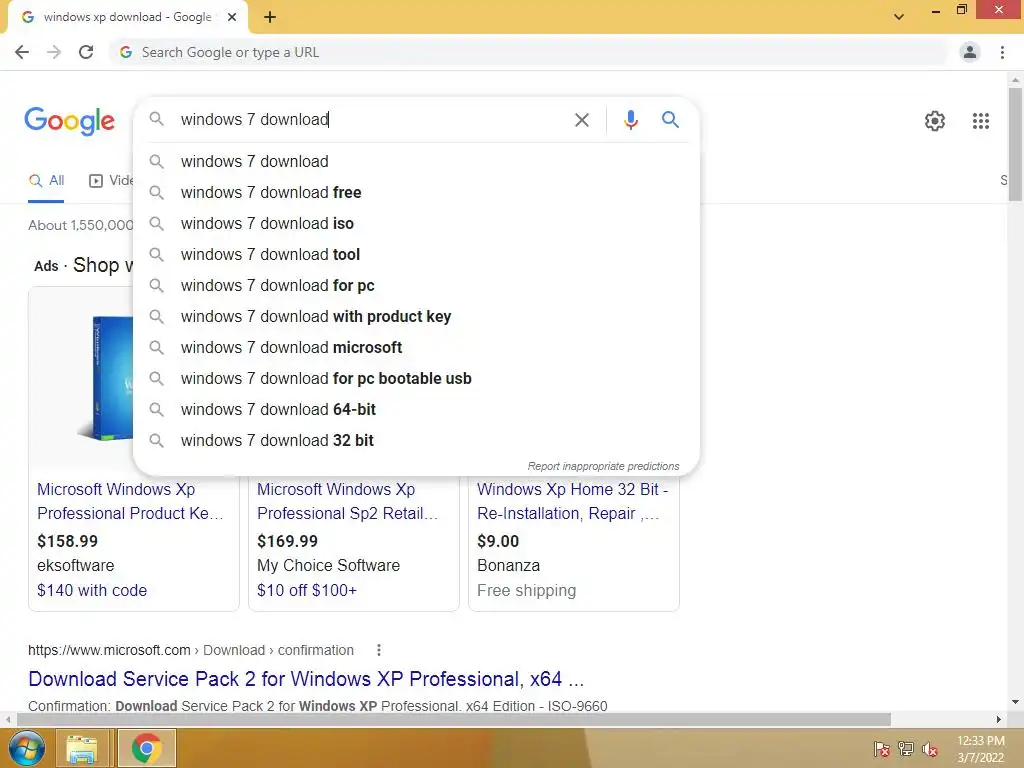Viewport: 1024px width, 768px height.
Task: Go back to the previous page
Action: (x=22, y=52)
